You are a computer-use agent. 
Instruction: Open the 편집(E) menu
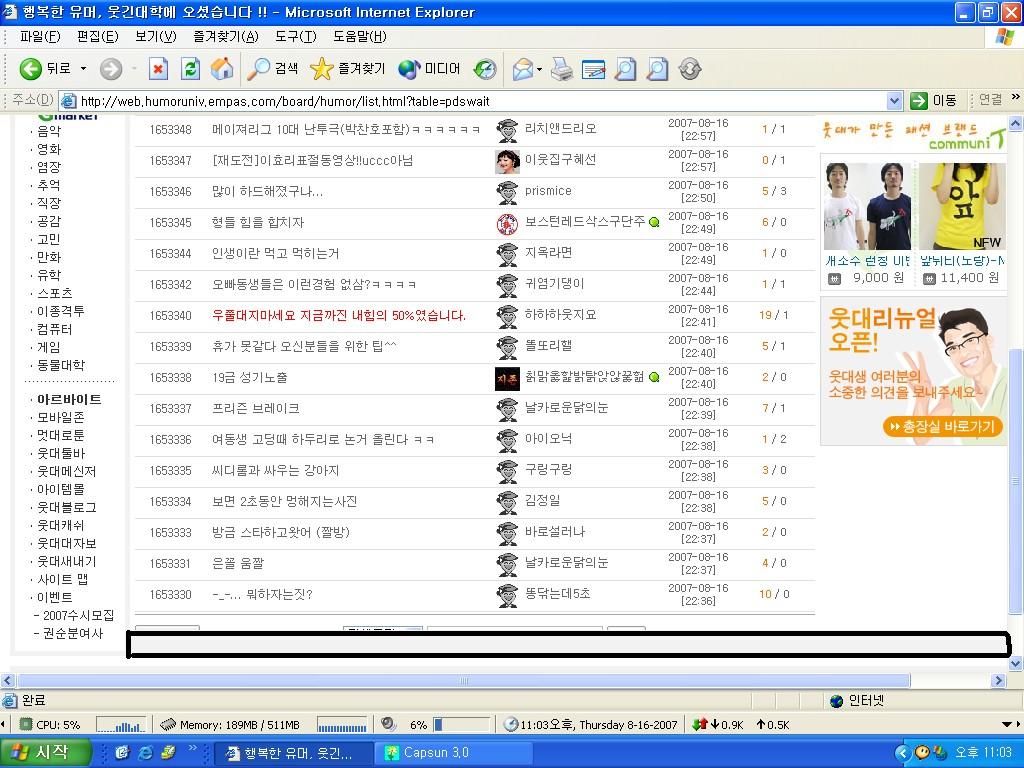[x=97, y=37]
